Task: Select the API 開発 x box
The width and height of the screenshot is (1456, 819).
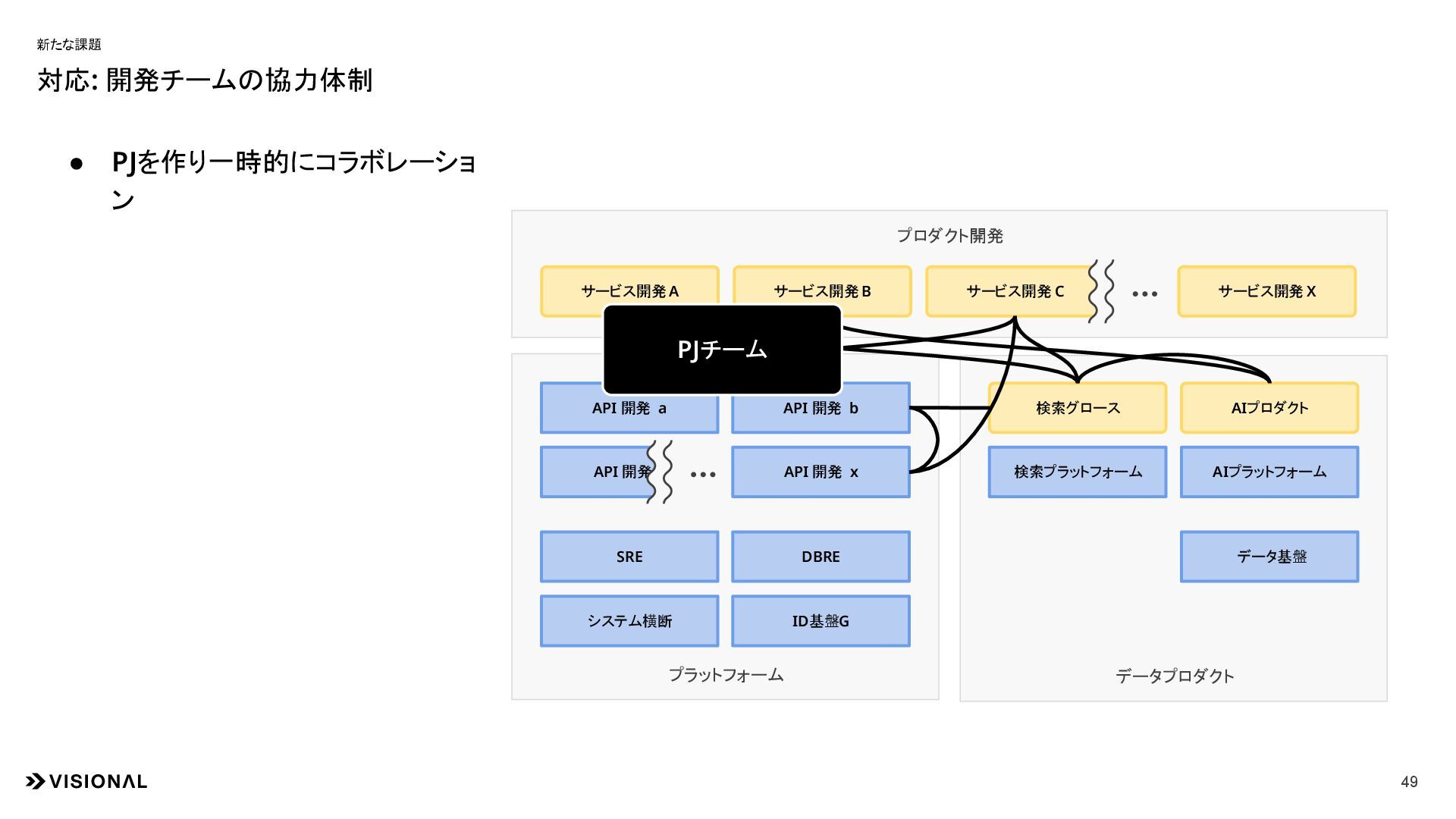Action: [x=821, y=472]
